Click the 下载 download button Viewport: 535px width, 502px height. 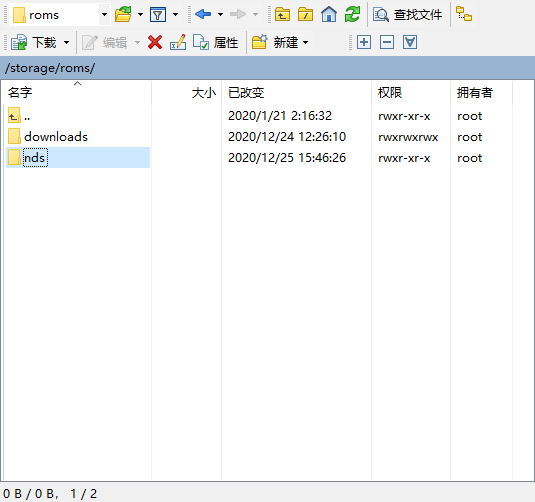pos(34,42)
